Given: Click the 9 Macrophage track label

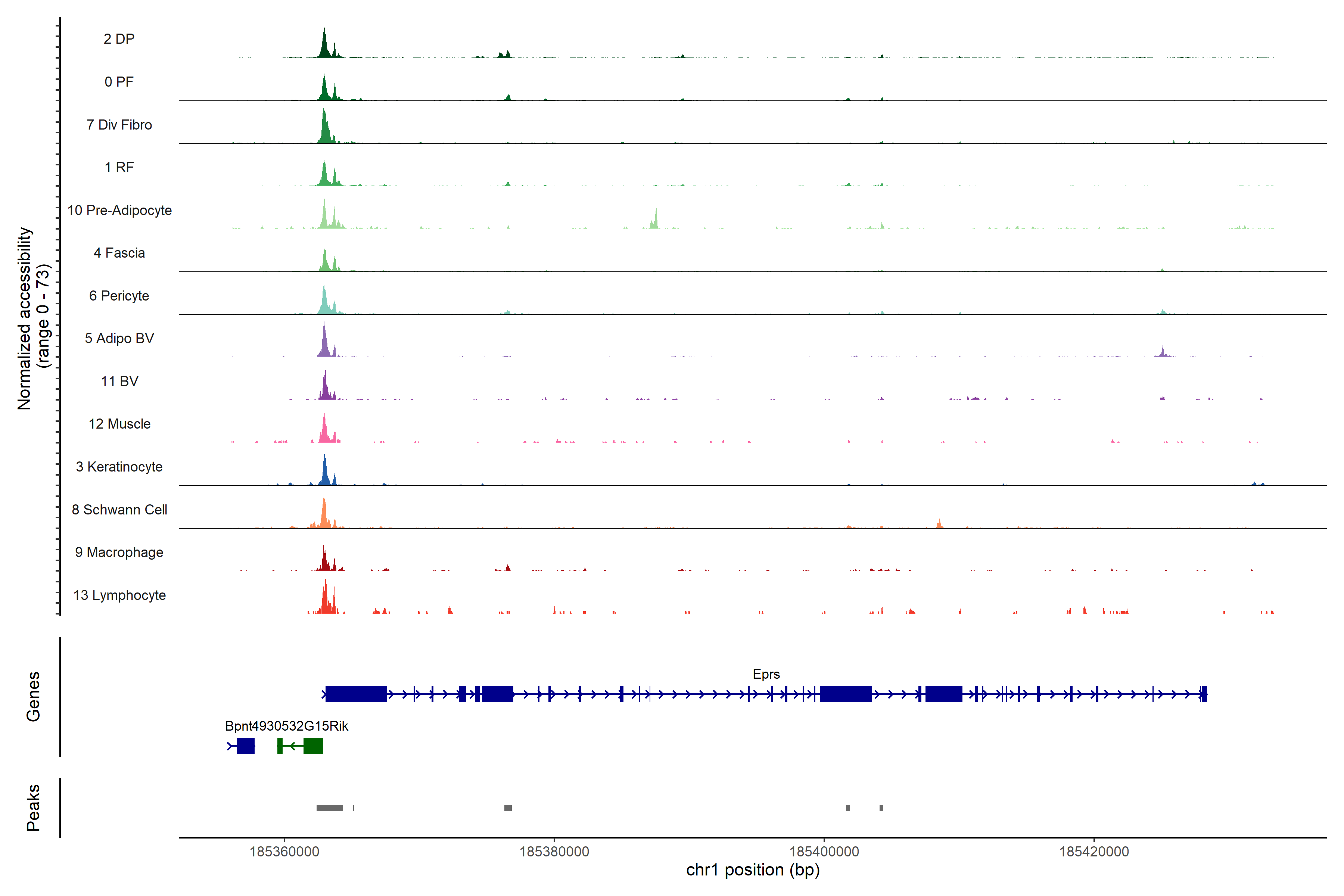Looking at the screenshot, I should (119, 552).
